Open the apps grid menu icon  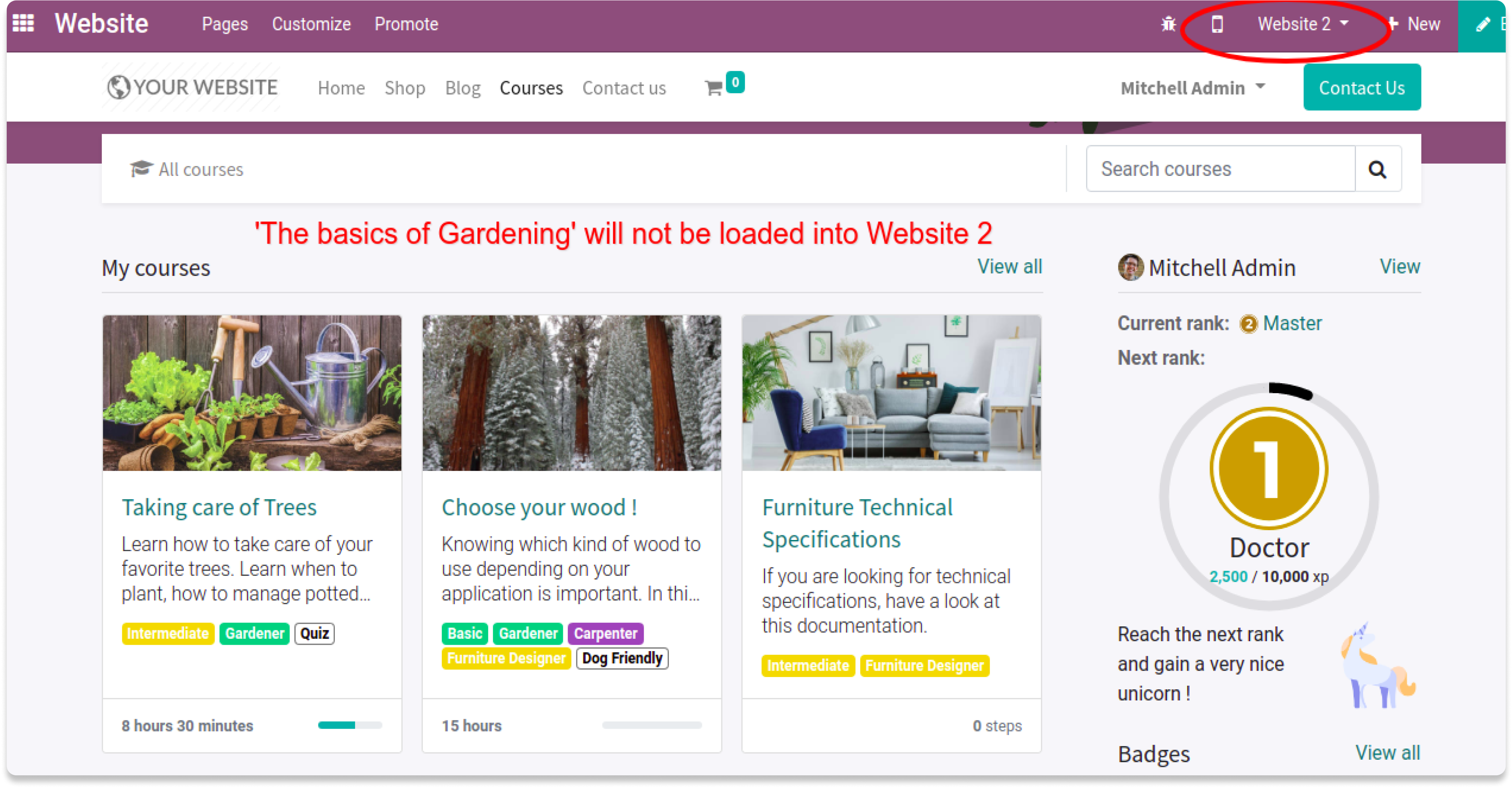tap(23, 23)
